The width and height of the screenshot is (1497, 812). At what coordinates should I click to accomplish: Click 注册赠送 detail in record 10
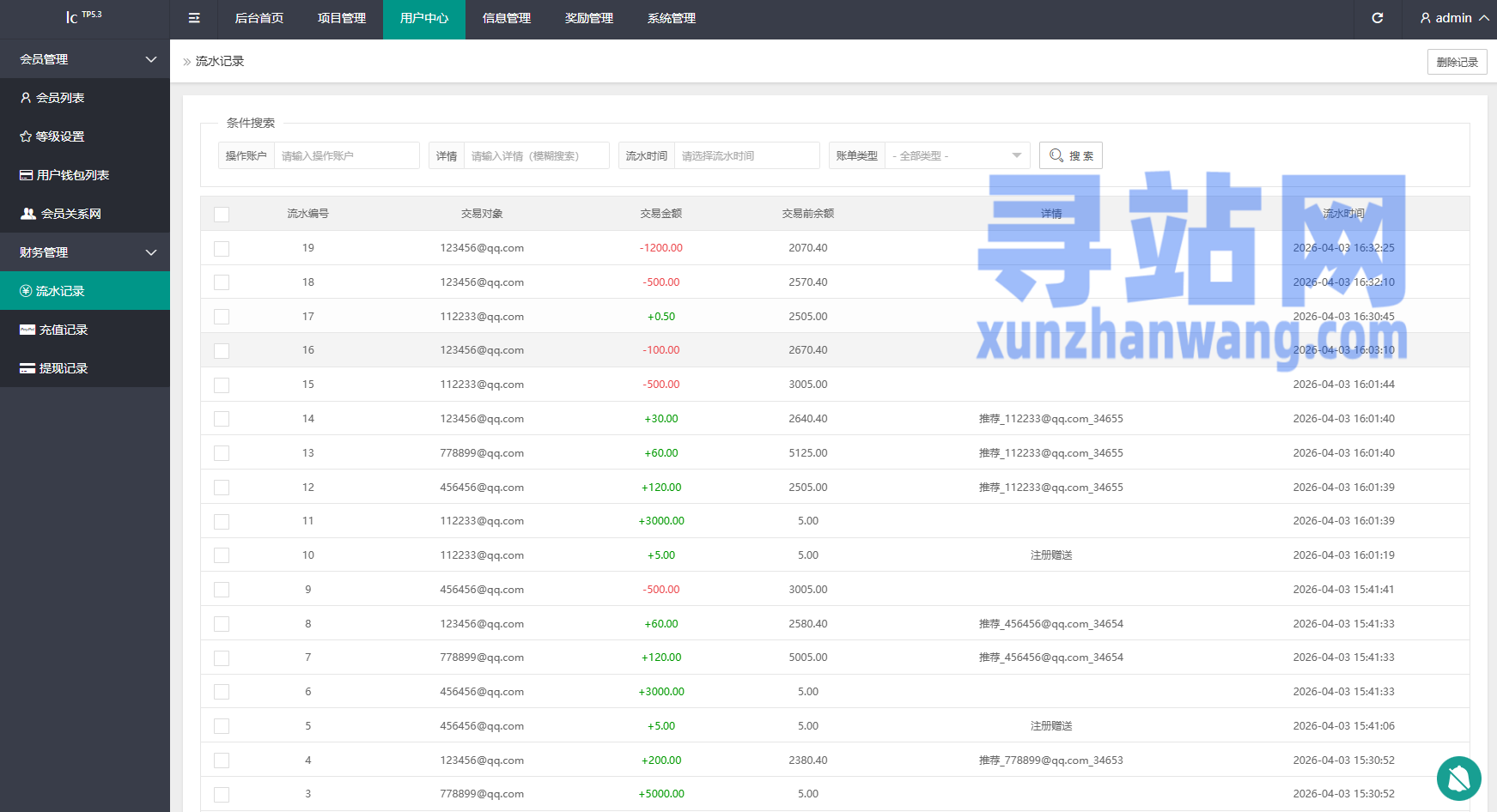coord(1051,555)
